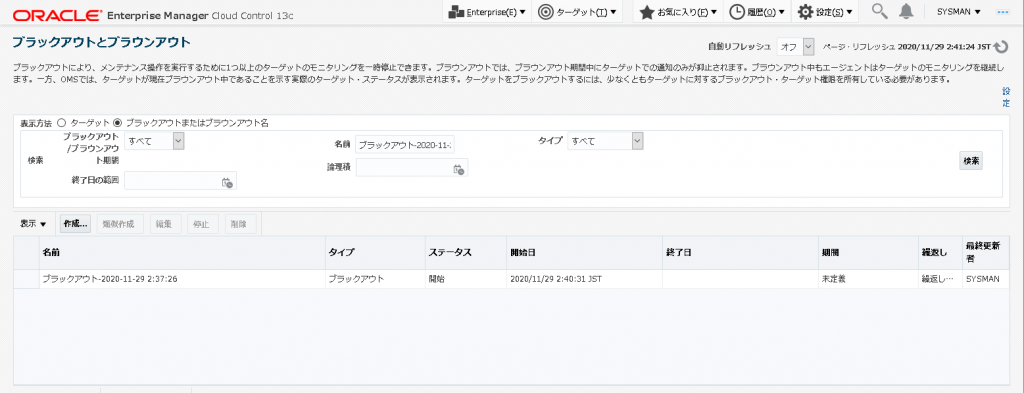
Task: Sort by 名前 column header
Action: [182, 253]
